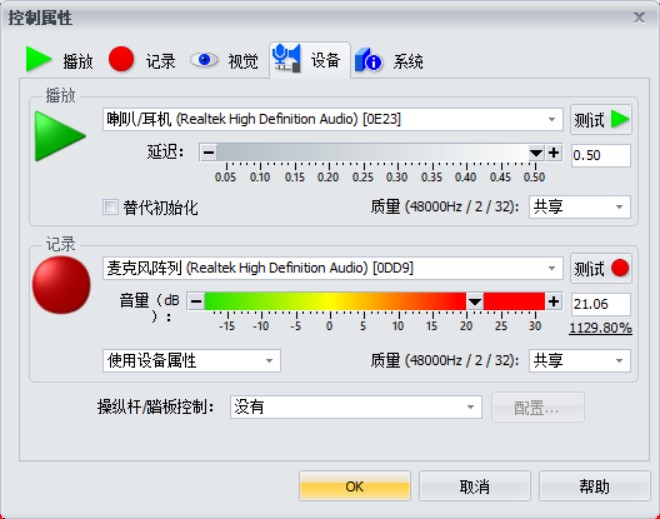Open the 系统 tab
The width and height of the screenshot is (660, 519).
click(389, 60)
